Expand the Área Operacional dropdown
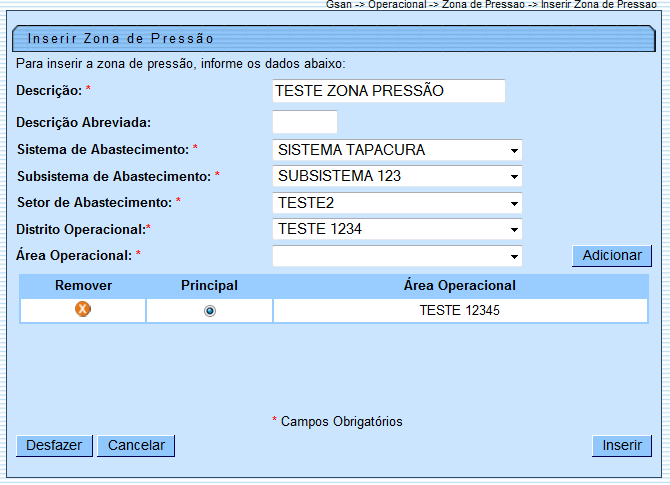 coord(397,256)
